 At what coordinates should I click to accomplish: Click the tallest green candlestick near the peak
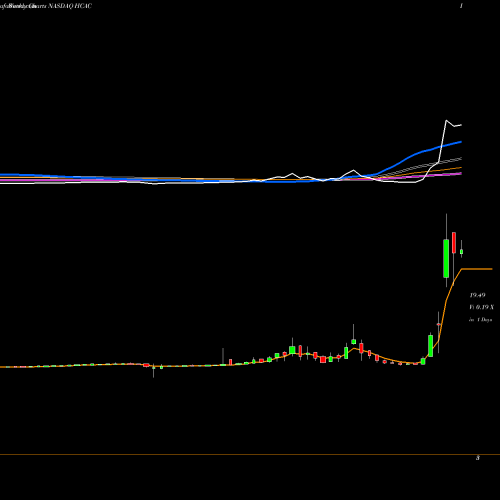(x=446, y=258)
